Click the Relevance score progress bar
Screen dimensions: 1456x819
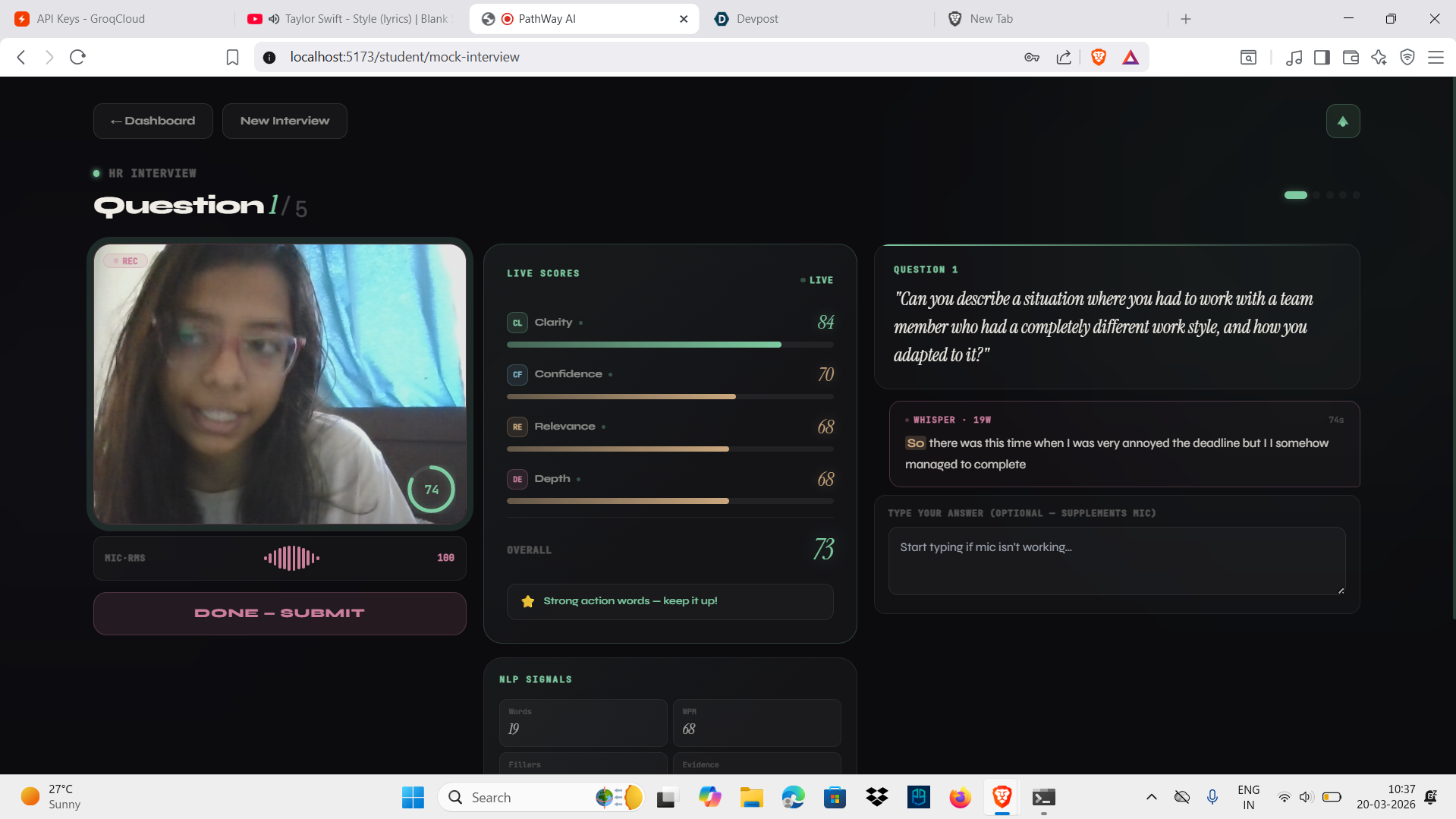tap(670, 449)
